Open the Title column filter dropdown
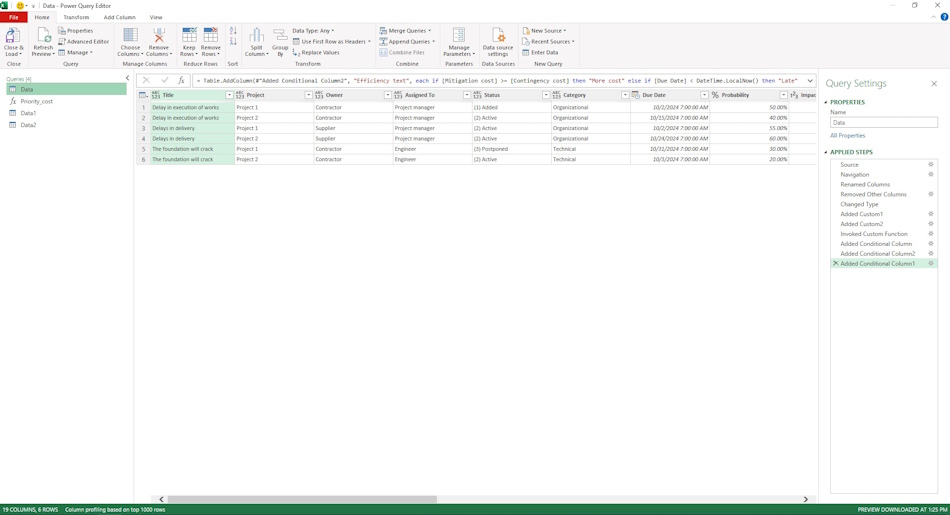The width and height of the screenshot is (950, 515). pyautogui.click(x=229, y=95)
